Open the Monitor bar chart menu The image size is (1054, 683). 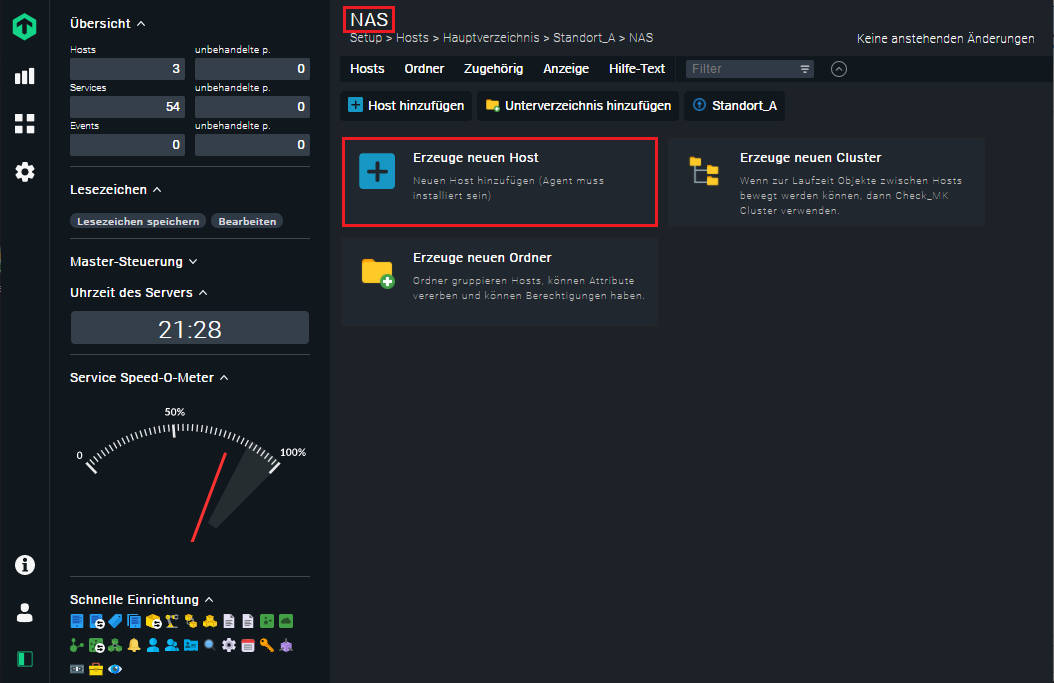click(24, 76)
